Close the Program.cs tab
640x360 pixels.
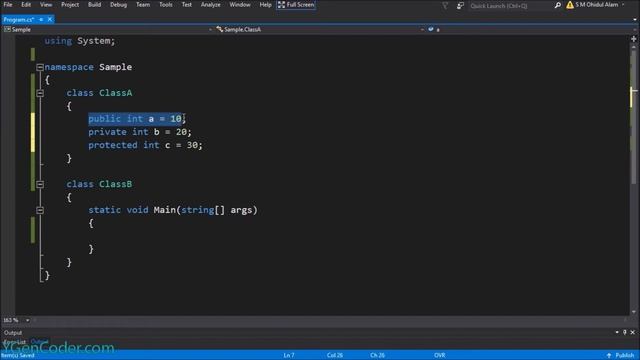[50, 19]
